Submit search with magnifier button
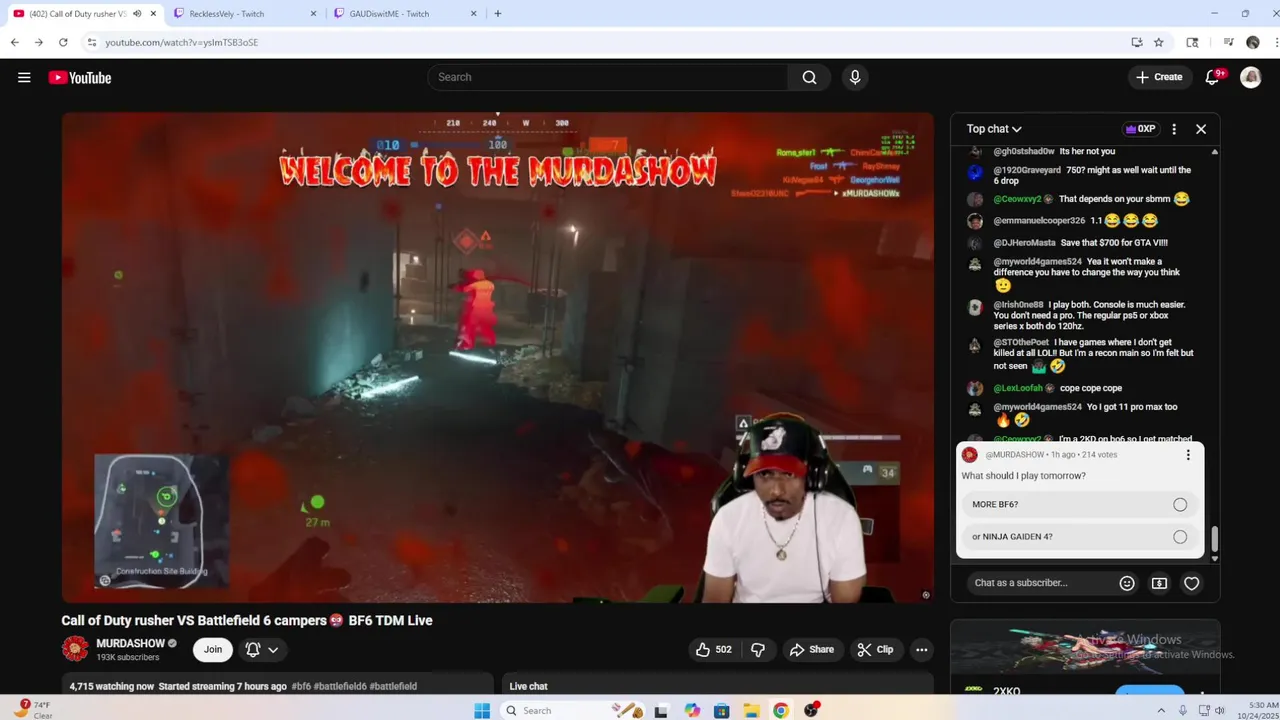The height and width of the screenshot is (720, 1280). [809, 77]
